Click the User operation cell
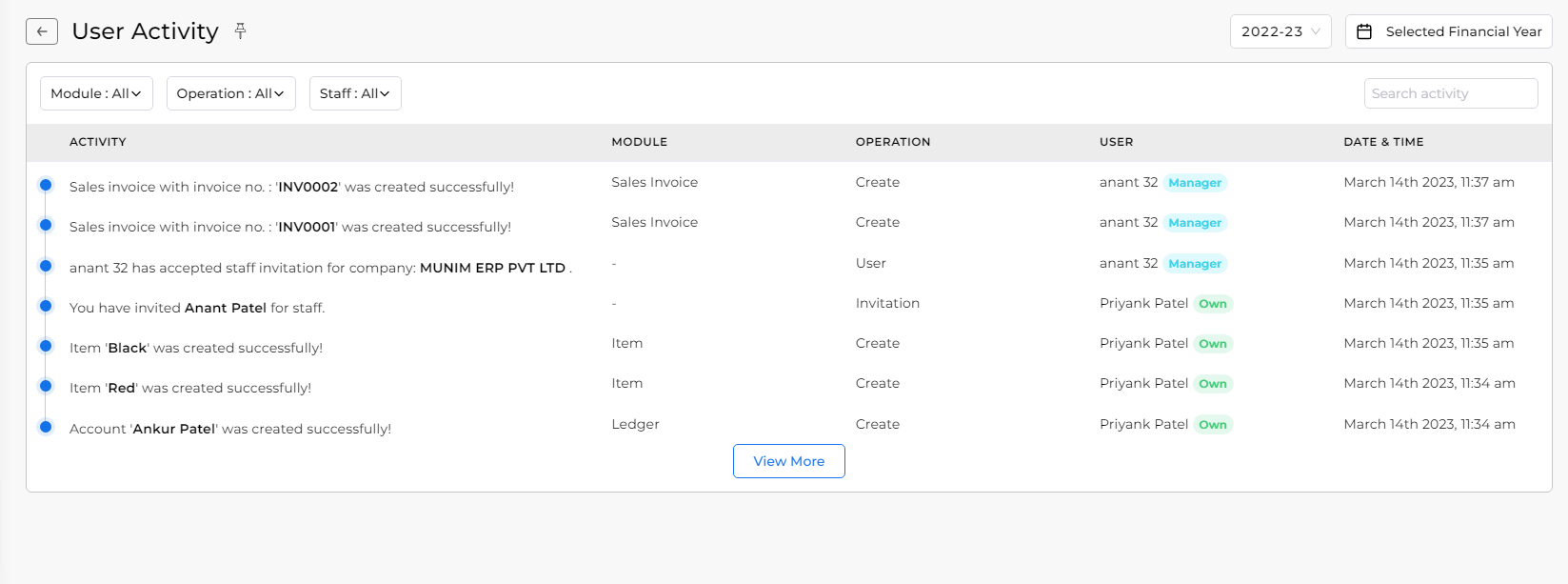This screenshot has height=584, width=1568. click(870, 263)
